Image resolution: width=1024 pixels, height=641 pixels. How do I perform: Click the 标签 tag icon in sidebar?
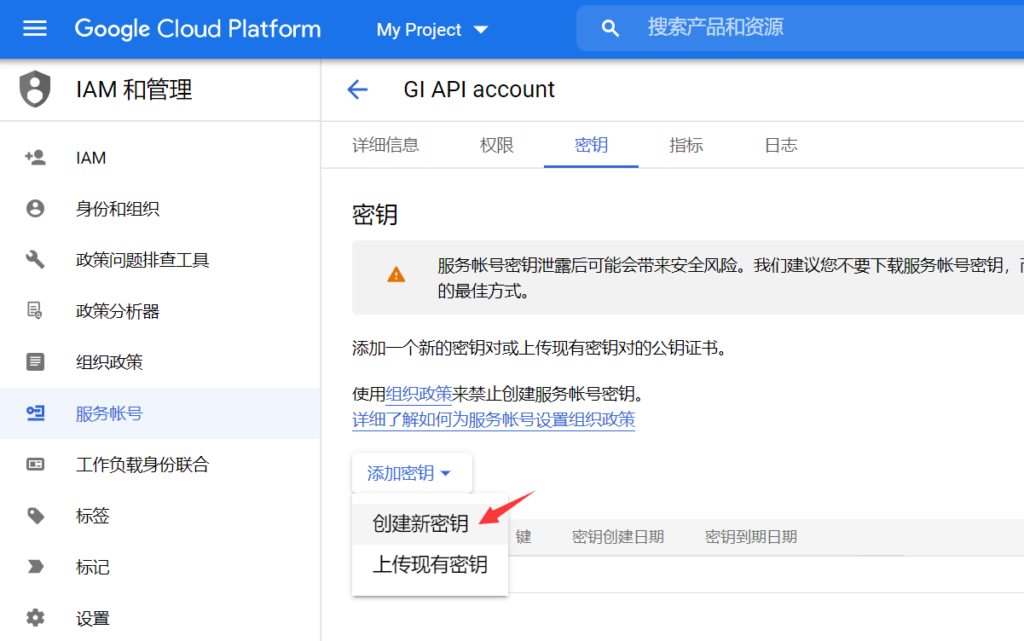point(35,516)
